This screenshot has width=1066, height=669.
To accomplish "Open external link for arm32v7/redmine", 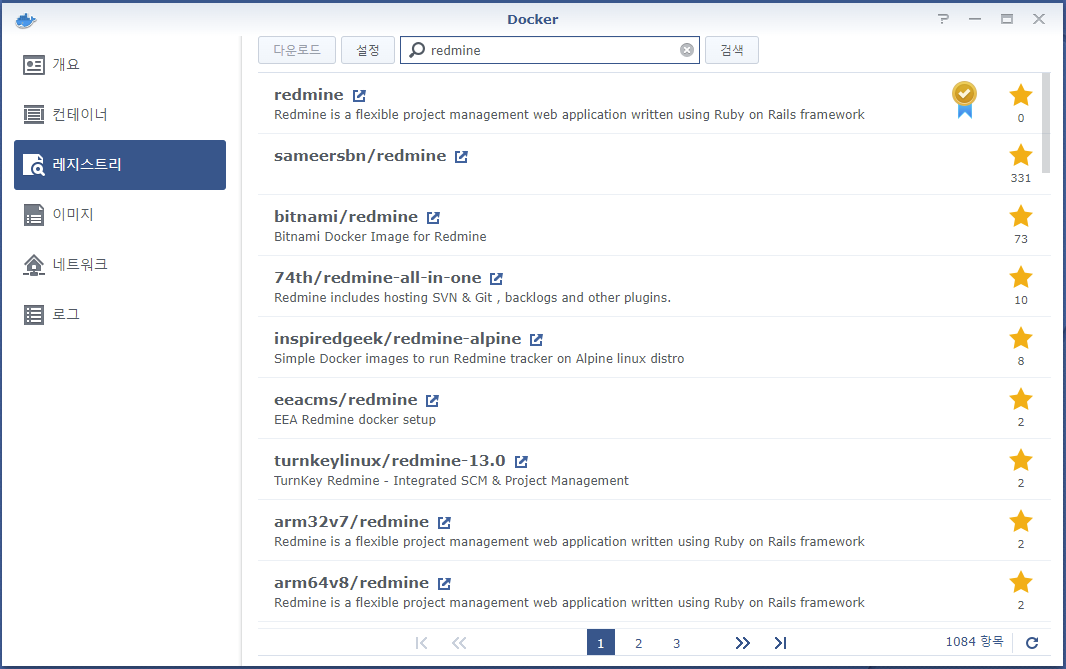I will (x=444, y=522).
